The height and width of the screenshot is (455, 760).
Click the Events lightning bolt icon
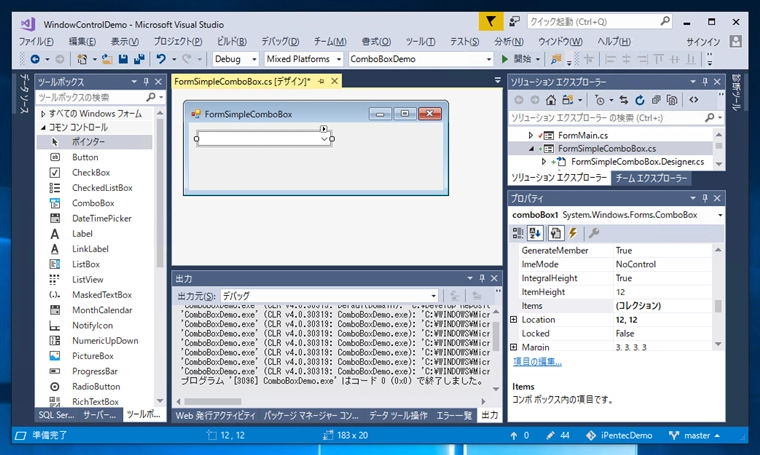coord(573,234)
